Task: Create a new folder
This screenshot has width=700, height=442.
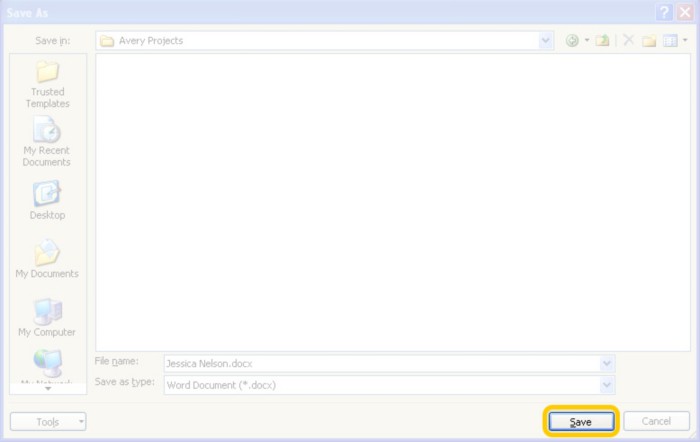Action: tap(649, 41)
